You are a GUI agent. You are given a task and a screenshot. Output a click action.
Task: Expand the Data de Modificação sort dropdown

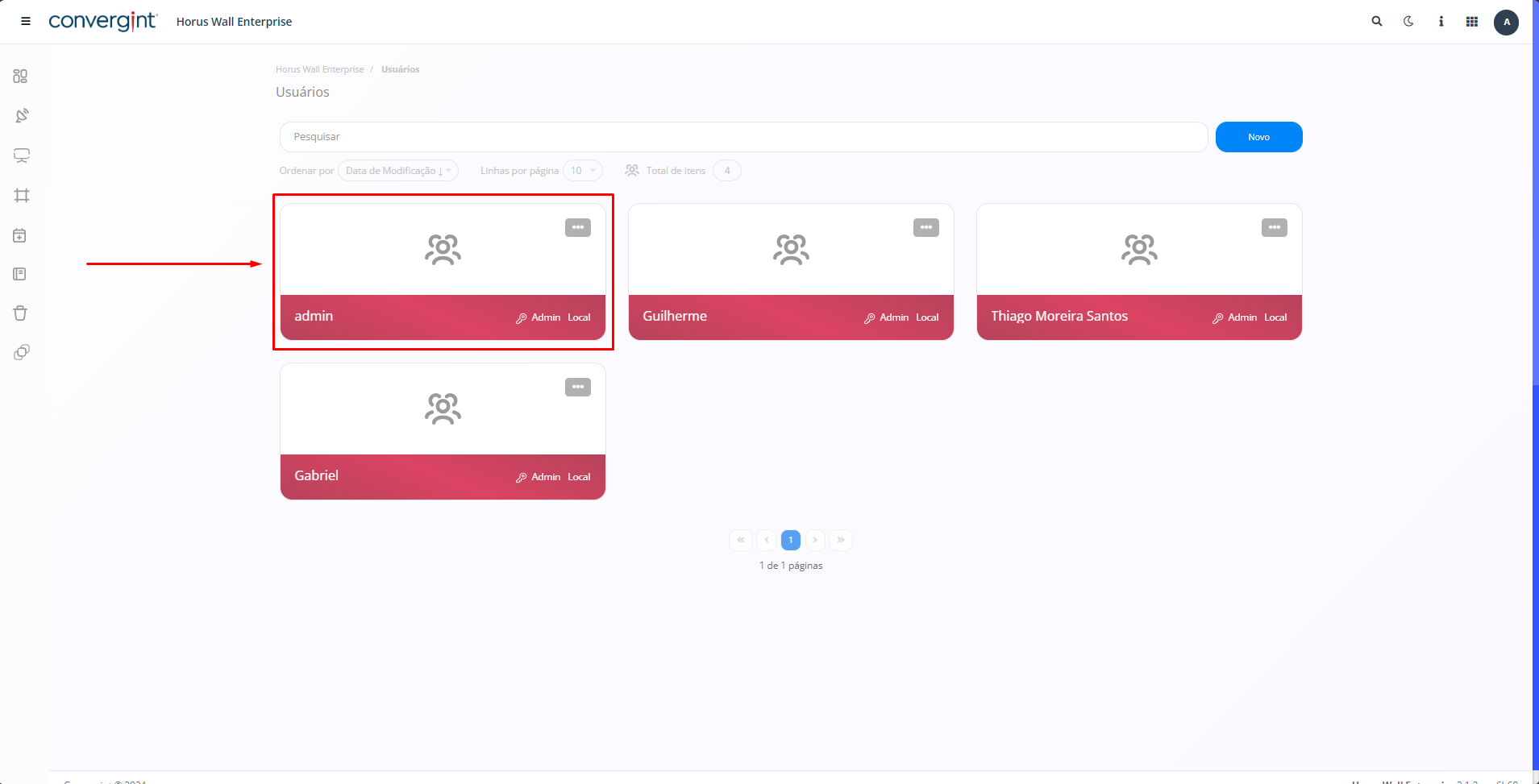click(398, 171)
